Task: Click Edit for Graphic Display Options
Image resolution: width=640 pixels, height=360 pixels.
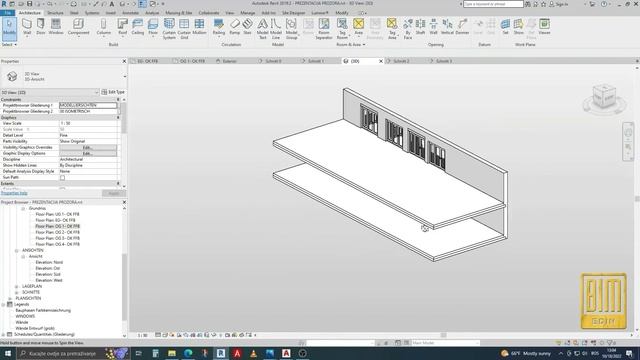Action: (88, 153)
